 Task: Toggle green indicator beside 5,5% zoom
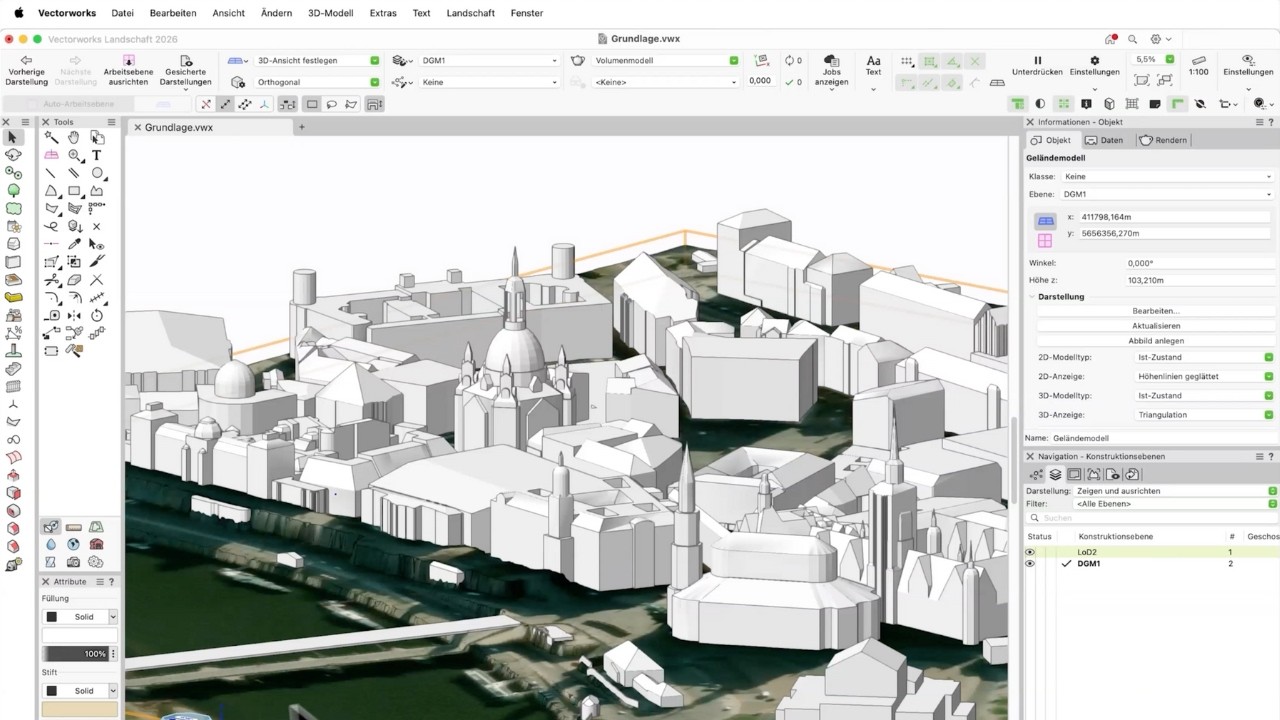click(x=1169, y=60)
